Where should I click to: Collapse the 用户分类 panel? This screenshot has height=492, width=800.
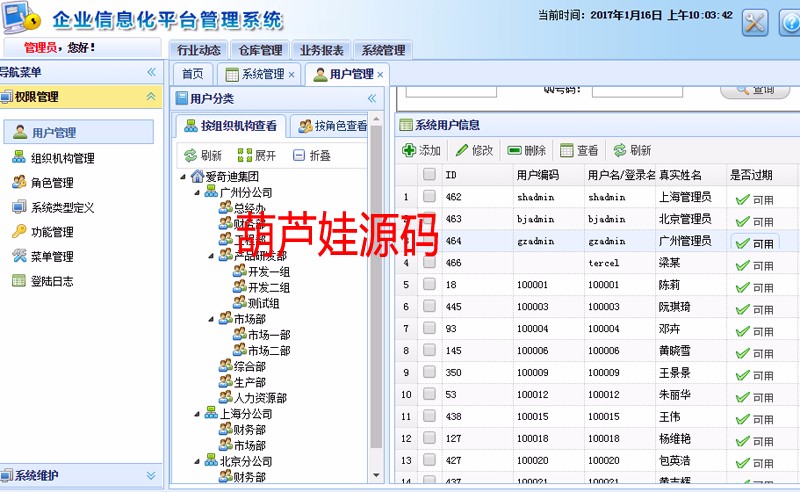click(372, 98)
